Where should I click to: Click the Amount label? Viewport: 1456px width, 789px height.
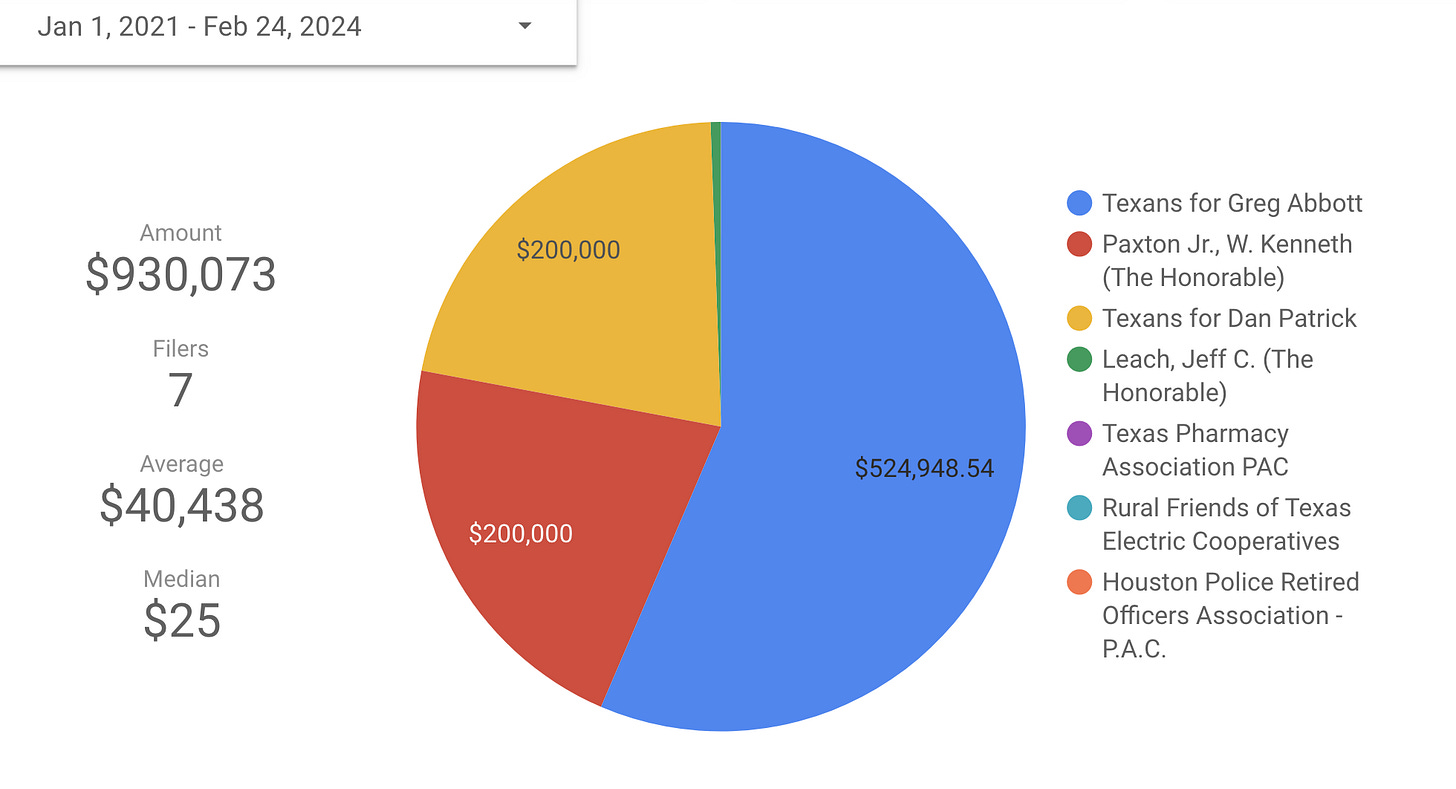point(181,233)
